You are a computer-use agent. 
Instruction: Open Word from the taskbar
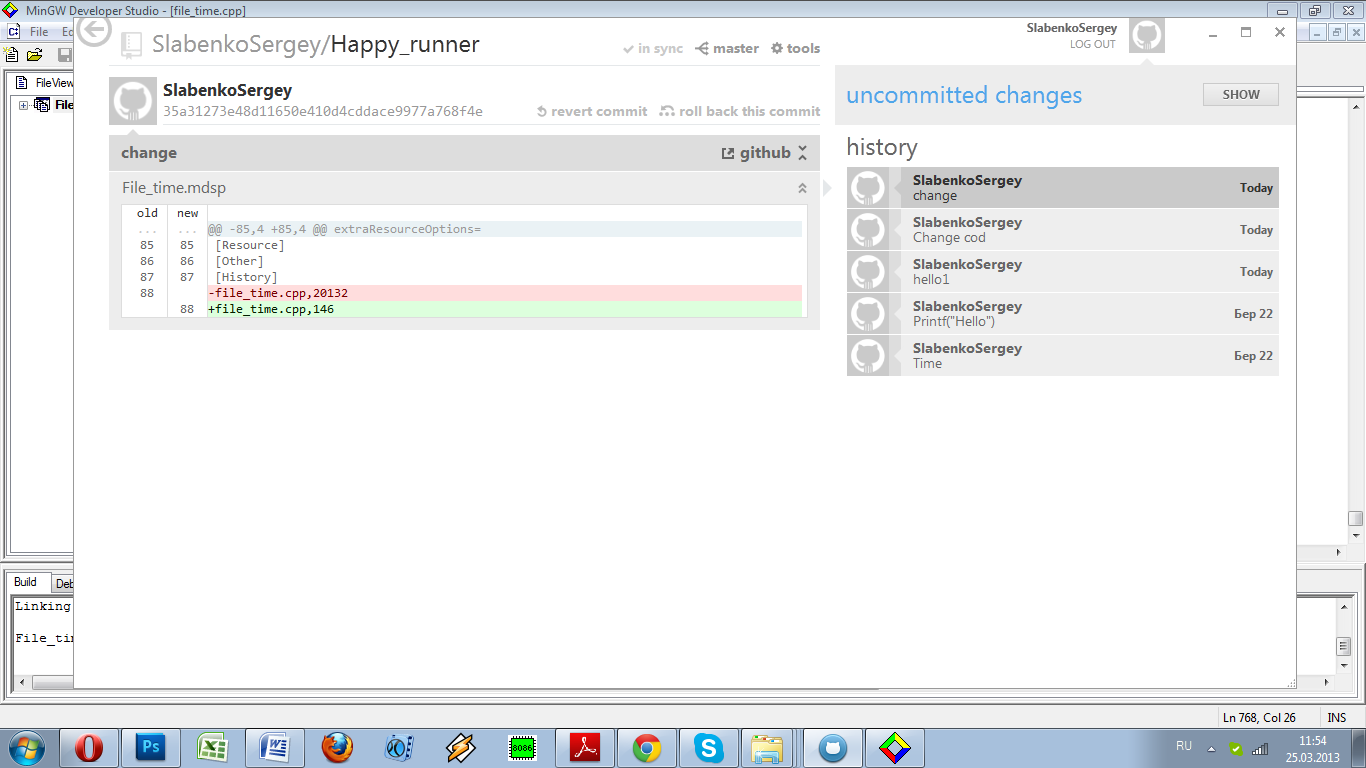tap(275, 748)
